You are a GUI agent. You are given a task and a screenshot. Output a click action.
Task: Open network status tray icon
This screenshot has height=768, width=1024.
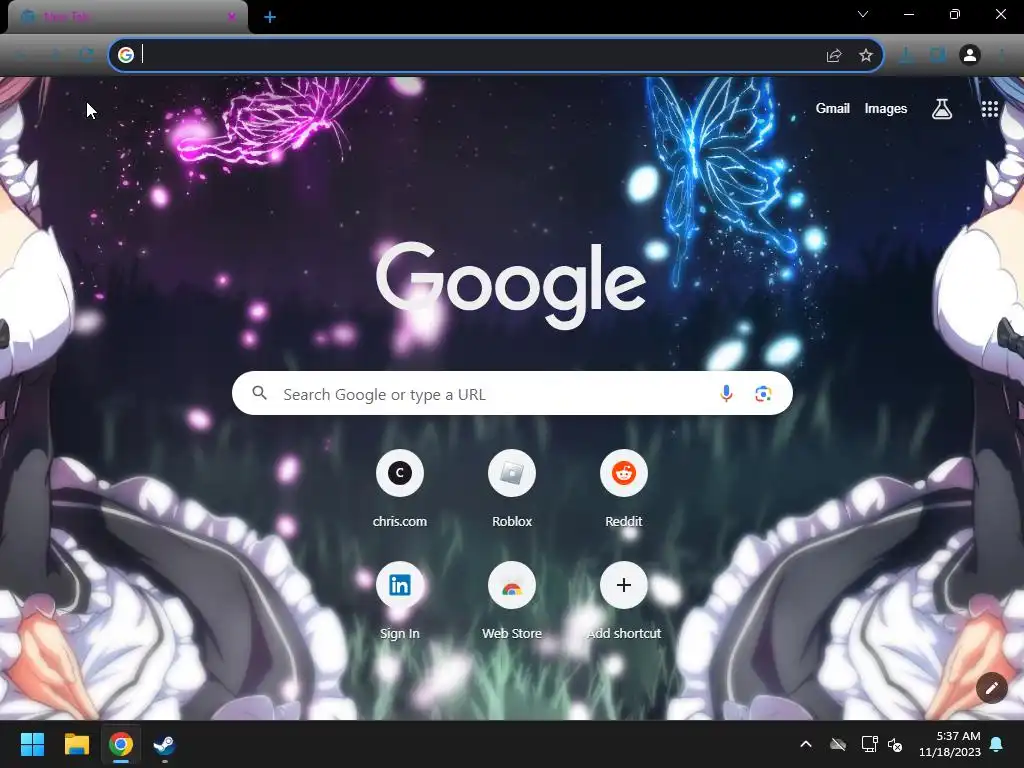[x=869, y=744]
